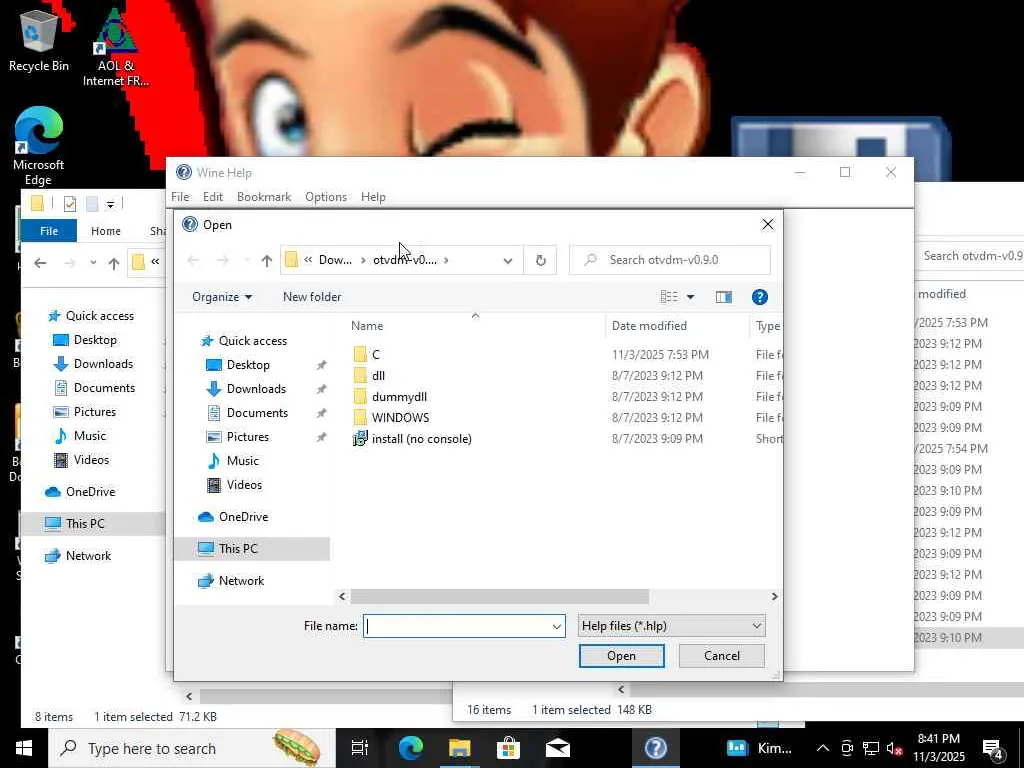
Task: Click the Cancel button
Action: pos(722,656)
